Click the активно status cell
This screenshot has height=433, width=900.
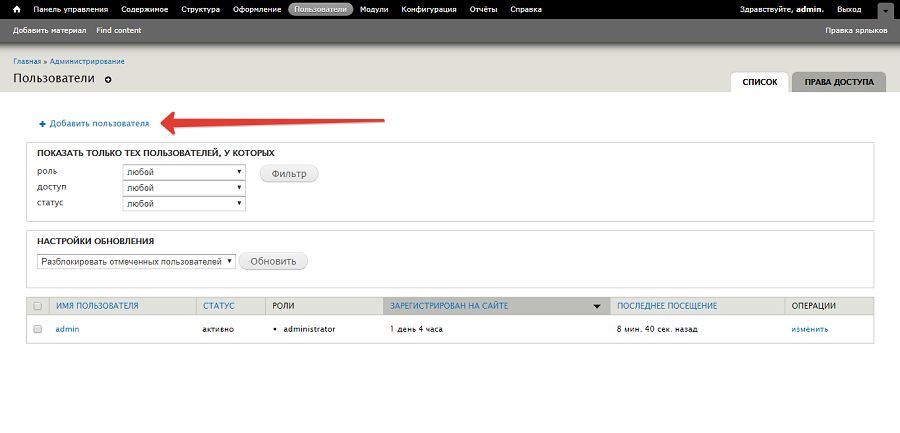pyautogui.click(x=218, y=329)
